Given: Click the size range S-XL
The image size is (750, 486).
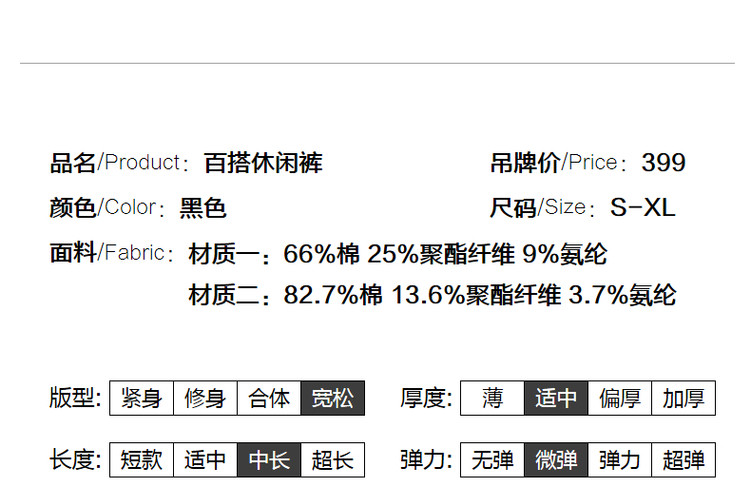Looking at the screenshot, I should pos(643,208).
